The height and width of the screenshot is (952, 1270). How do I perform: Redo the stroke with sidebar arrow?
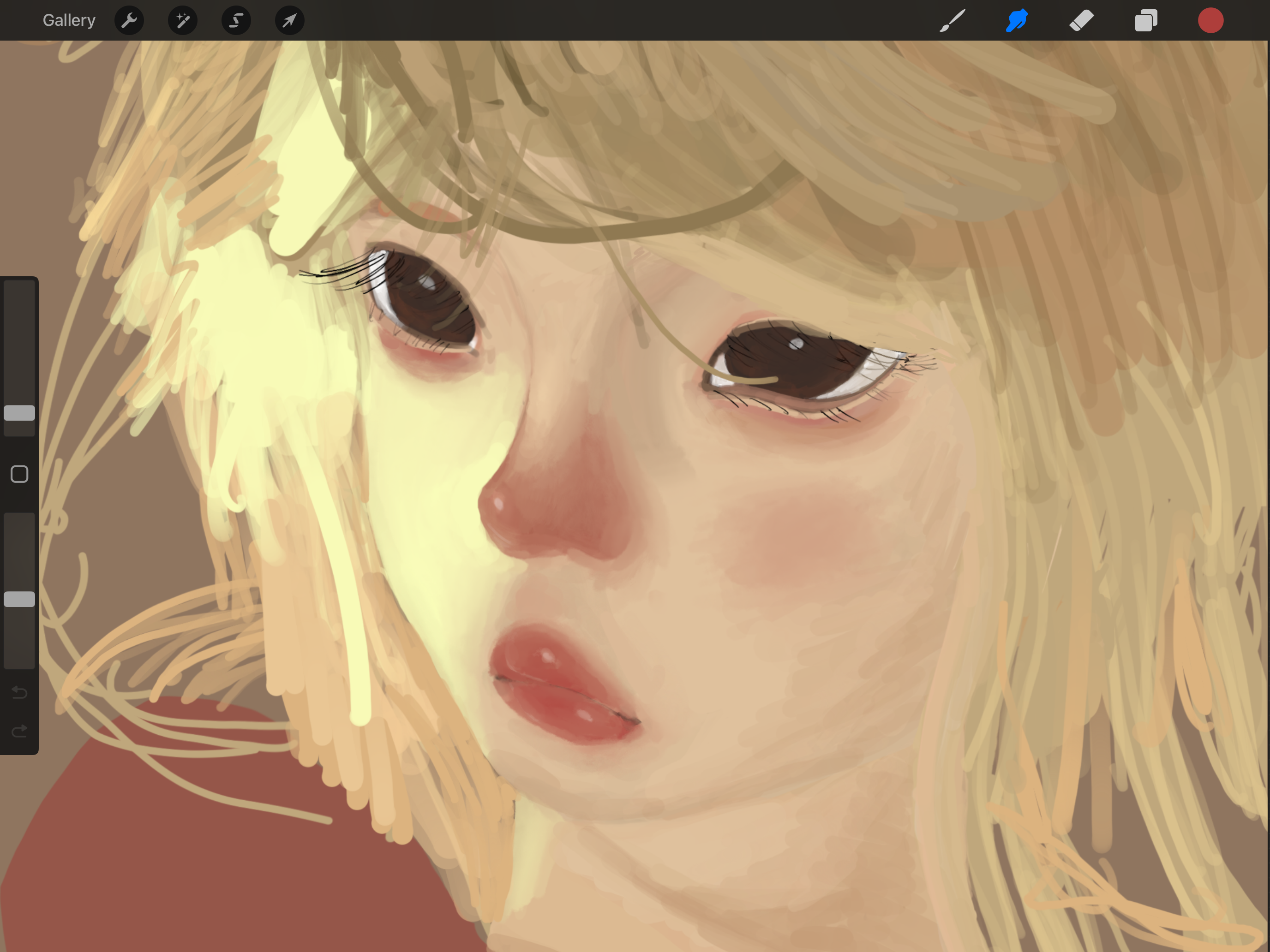(x=19, y=731)
